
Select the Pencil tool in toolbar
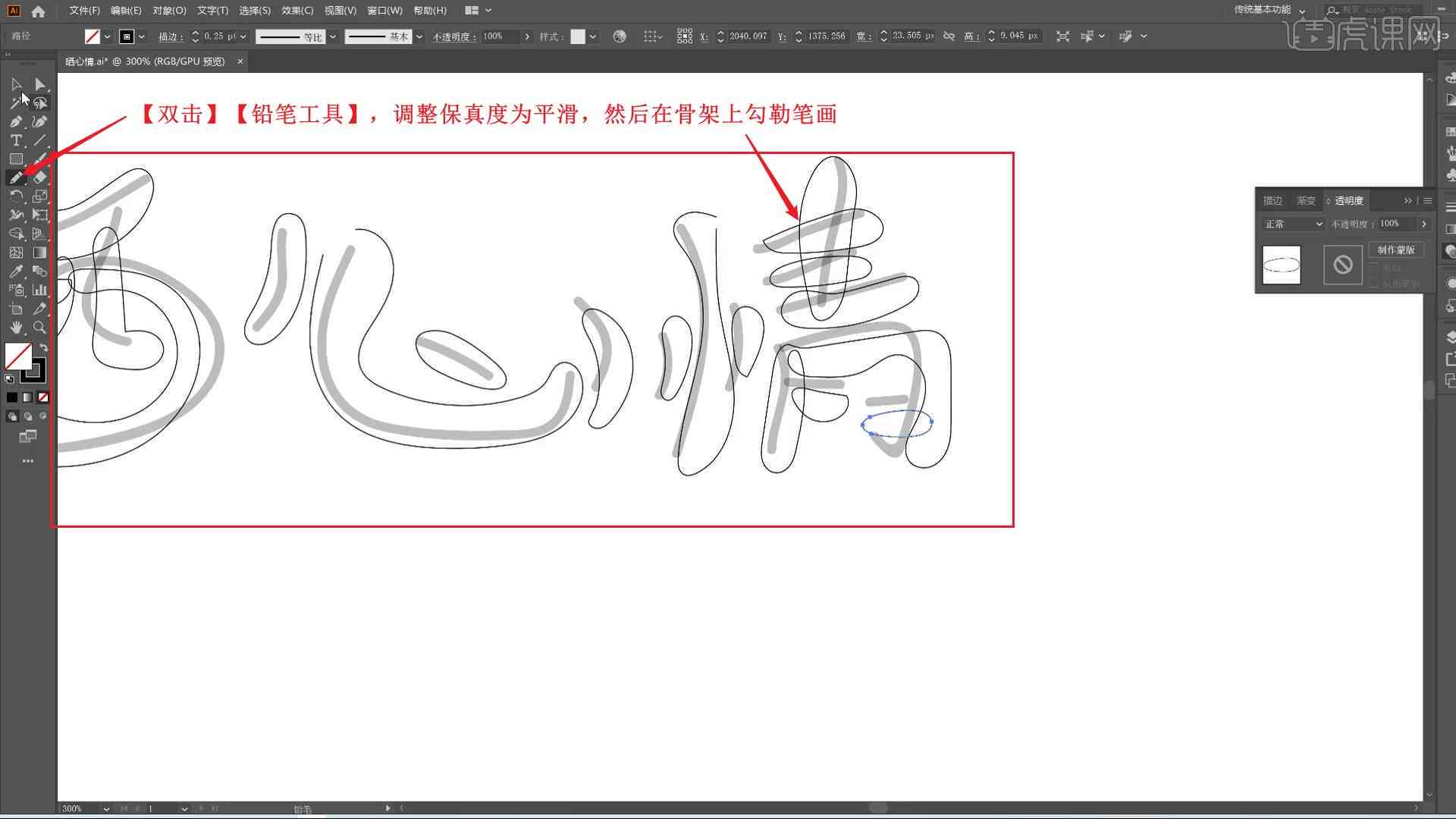pos(16,177)
